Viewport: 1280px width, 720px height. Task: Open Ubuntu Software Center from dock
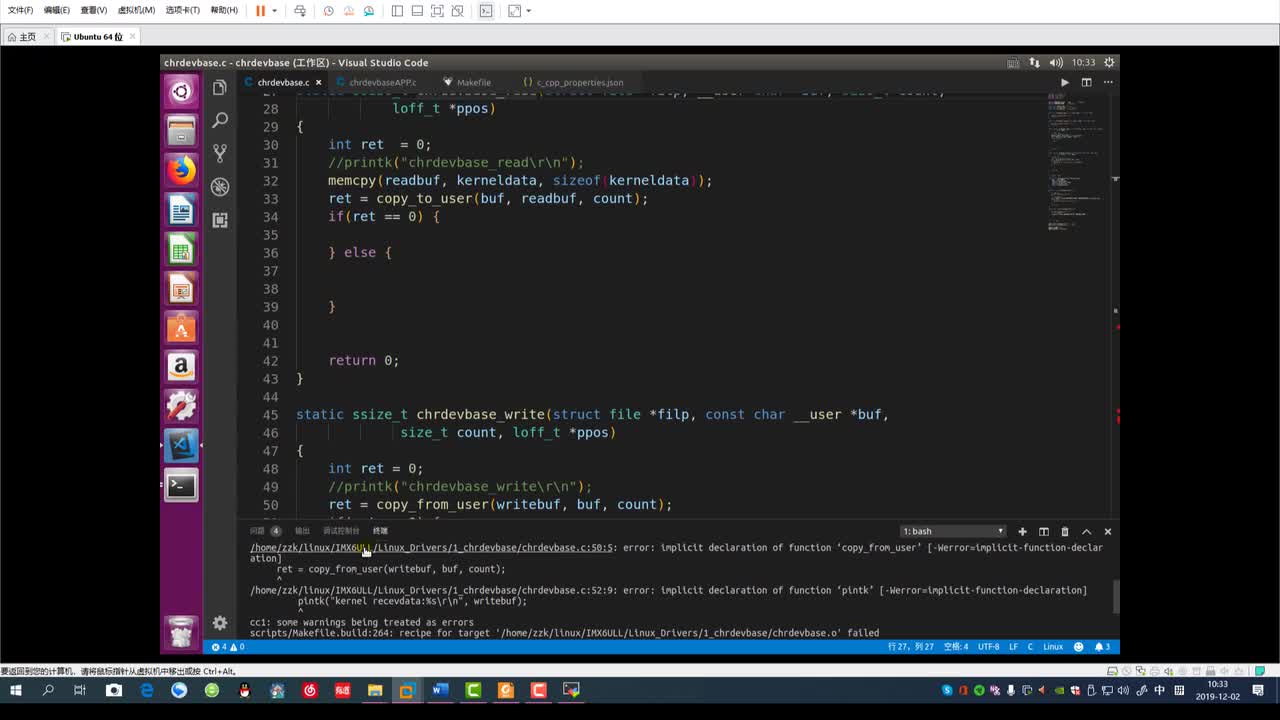(x=181, y=328)
